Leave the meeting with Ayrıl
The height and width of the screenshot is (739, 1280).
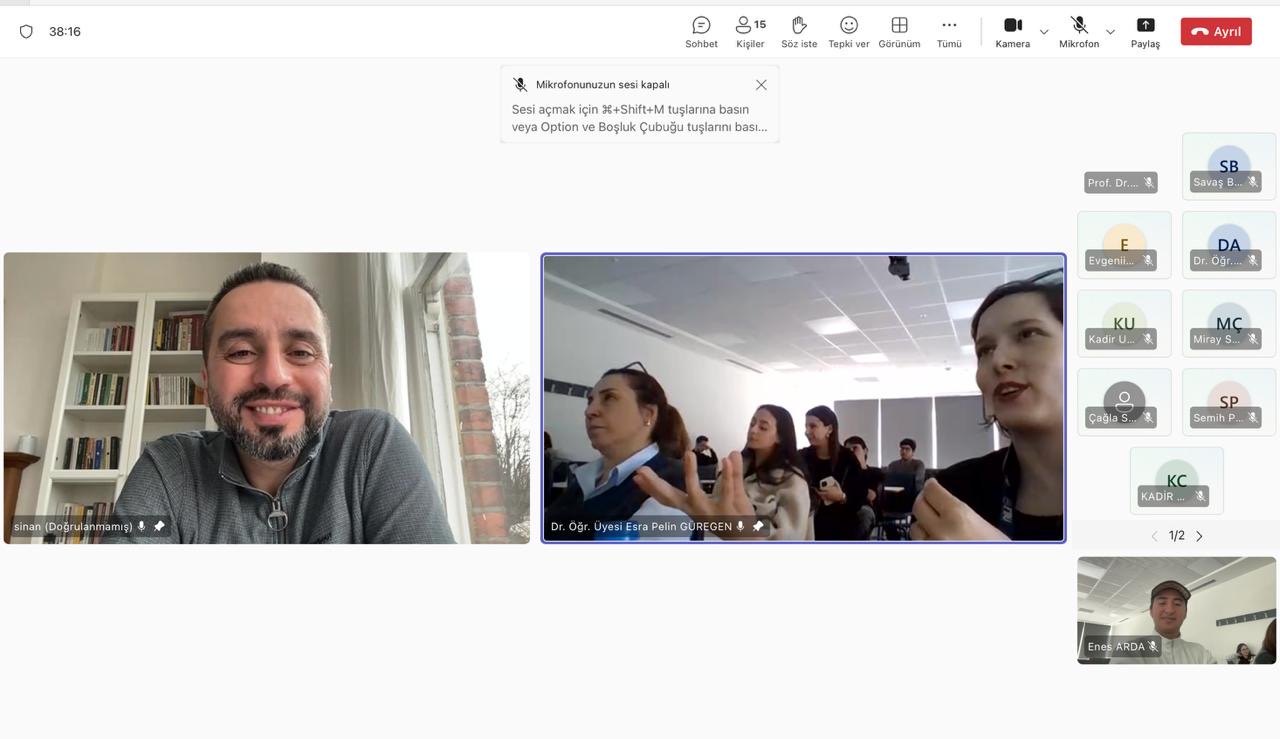tap(1216, 31)
